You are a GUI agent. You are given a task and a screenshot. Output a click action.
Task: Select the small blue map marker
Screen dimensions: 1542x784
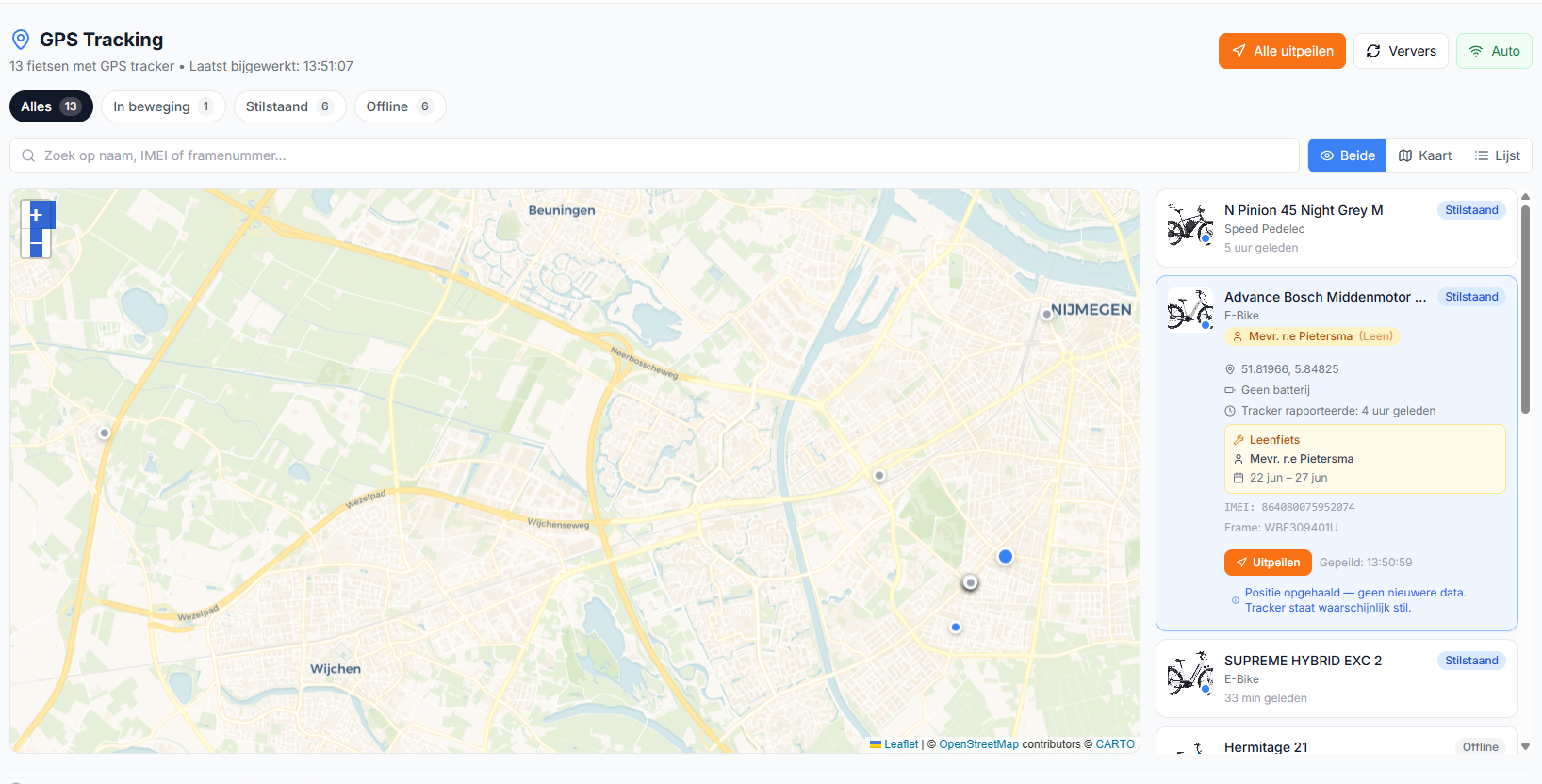[956, 627]
